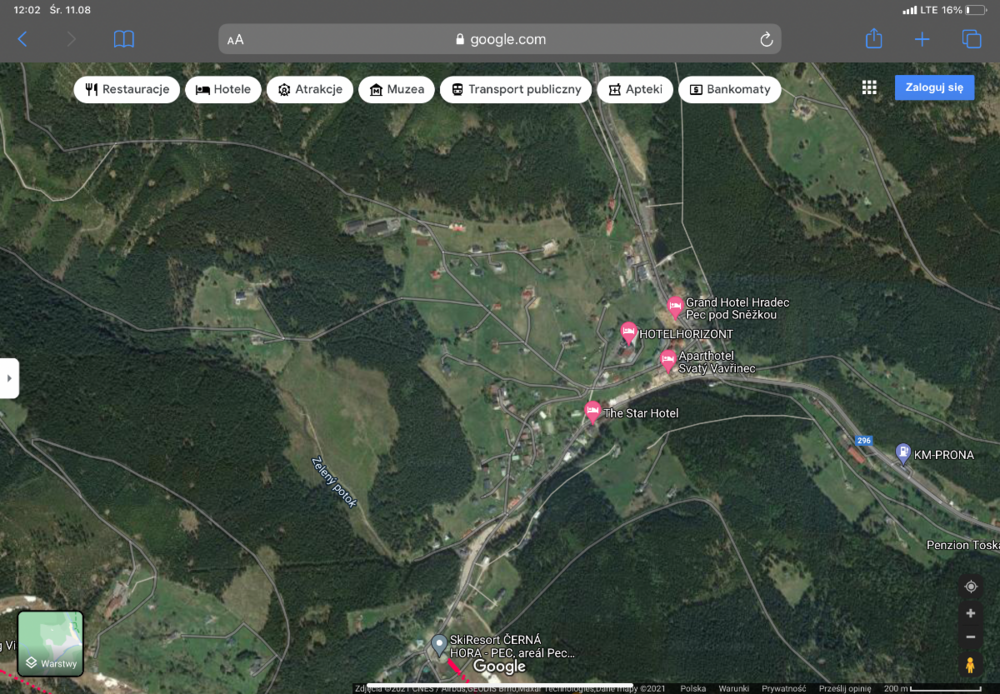Zoom in with the plus button
Viewport: 1000px width, 694px height.
click(x=970, y=613)
